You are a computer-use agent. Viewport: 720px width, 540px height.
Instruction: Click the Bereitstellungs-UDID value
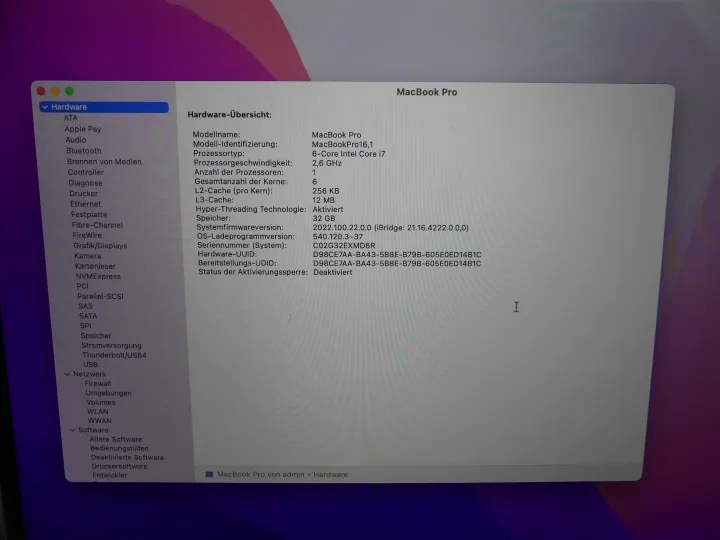[x=397, y=264]
